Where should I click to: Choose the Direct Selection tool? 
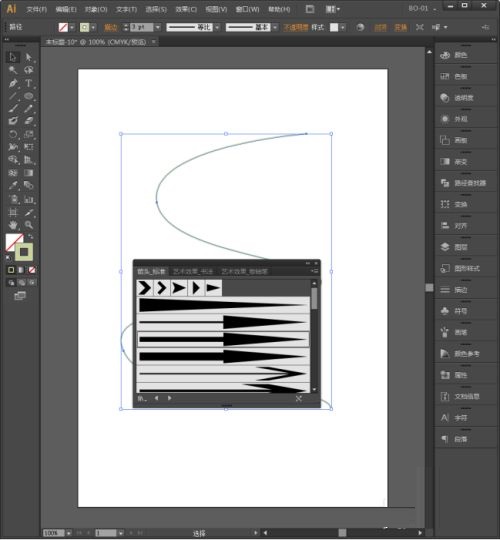point(29,57)
